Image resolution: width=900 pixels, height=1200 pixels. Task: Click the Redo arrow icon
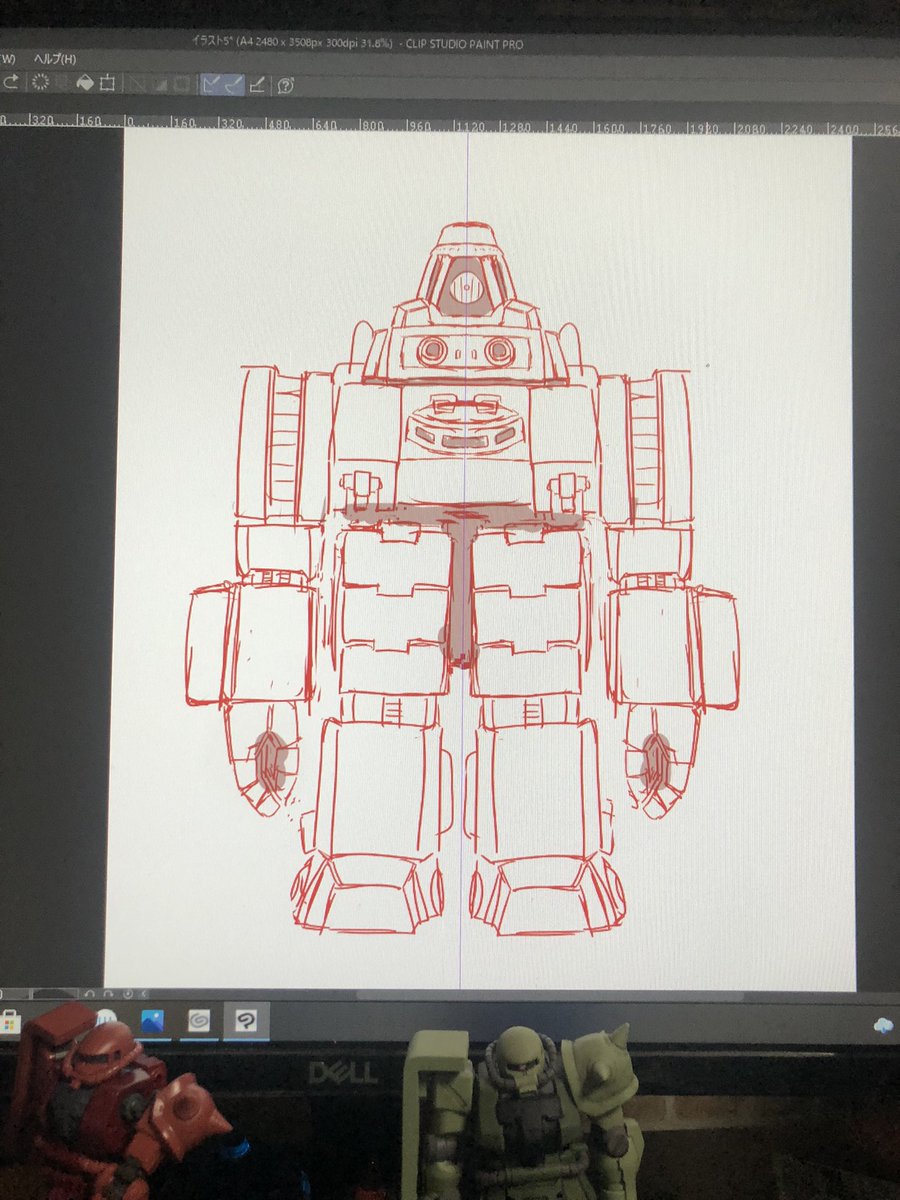[11, 84]
